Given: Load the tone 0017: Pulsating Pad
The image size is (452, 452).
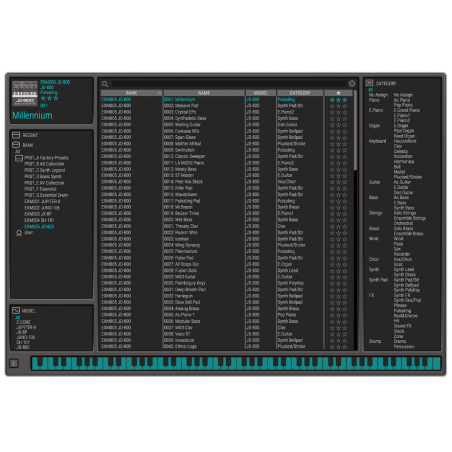Looking at the screenshot, I should pyautogui.click(x=182, y=201).
